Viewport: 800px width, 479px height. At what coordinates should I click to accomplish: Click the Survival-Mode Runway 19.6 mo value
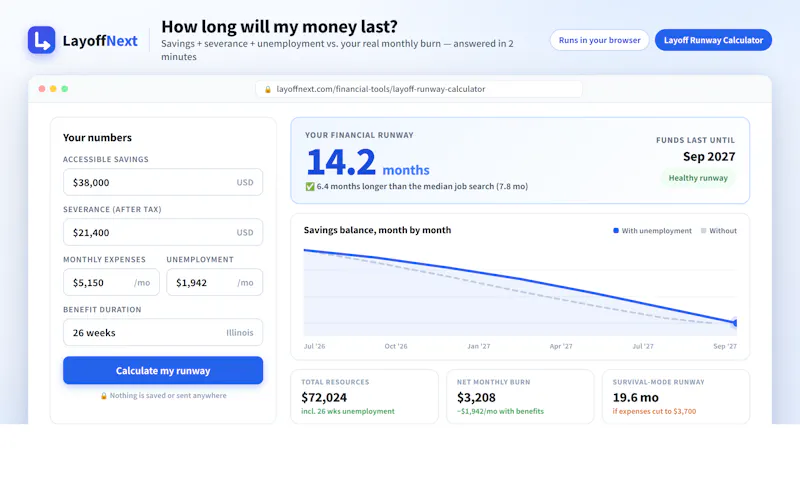coord(635,397)
